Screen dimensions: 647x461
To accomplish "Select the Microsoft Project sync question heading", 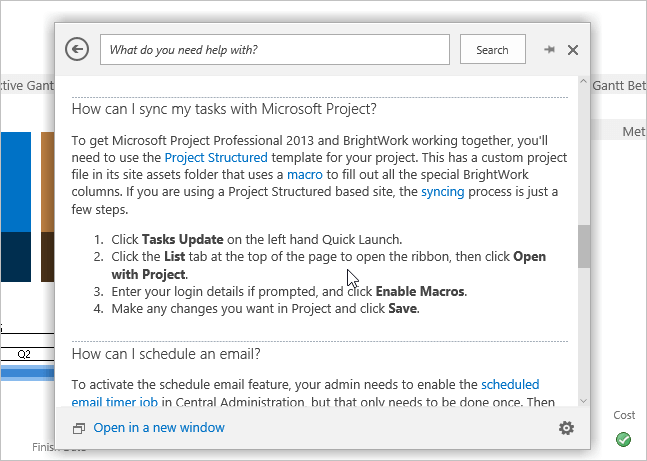I will (x=223, y=109).
